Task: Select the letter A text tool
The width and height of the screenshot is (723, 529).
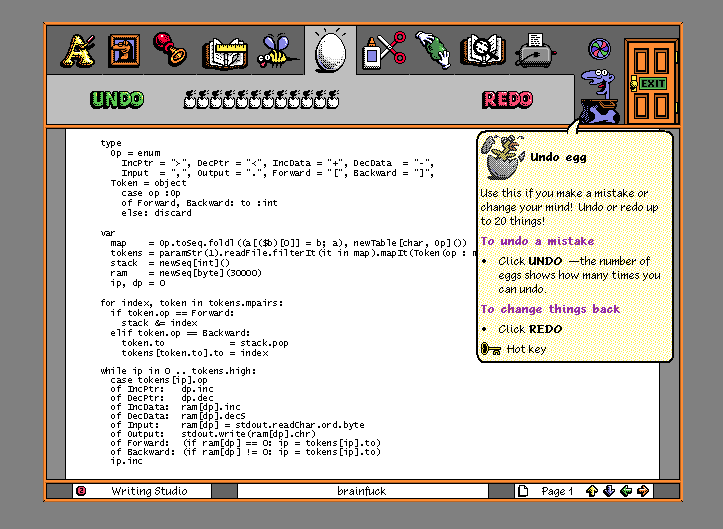Action: pos(77,51)
